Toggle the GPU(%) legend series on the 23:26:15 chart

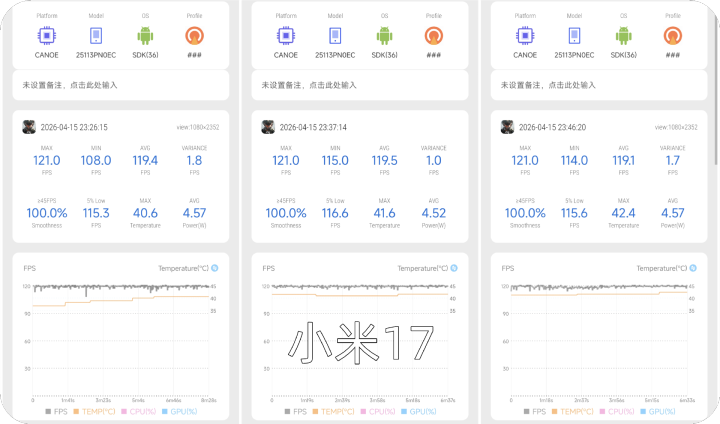coord(180,412)
